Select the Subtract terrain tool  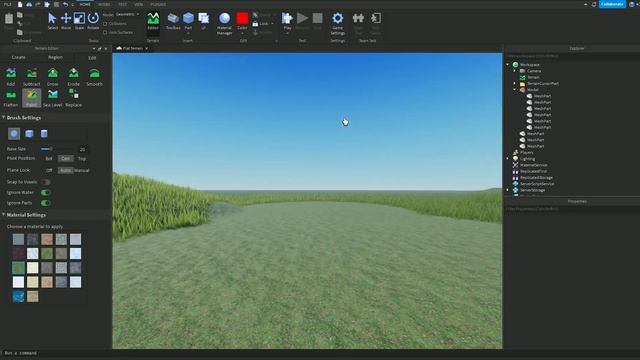(x=31, y=77)
